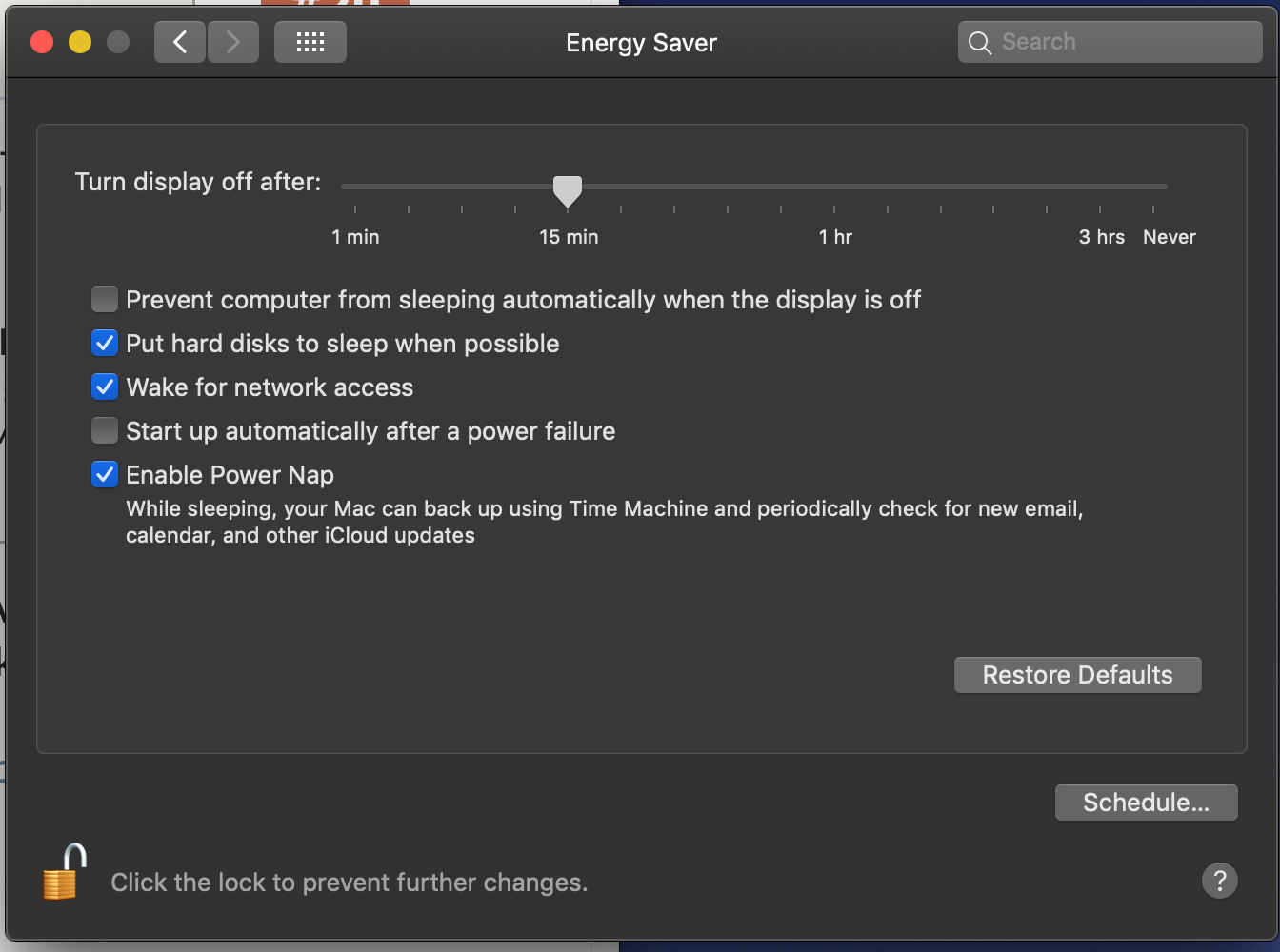Screen dimensions: 1280x952
Task: Click the display off slider thumb
Action: tap(568, 190)
